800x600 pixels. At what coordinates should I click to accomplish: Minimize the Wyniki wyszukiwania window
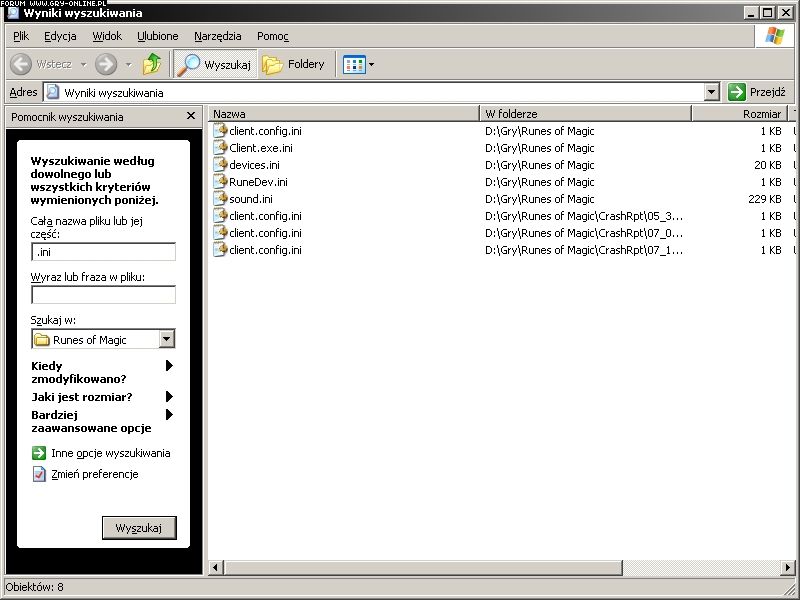750,13
